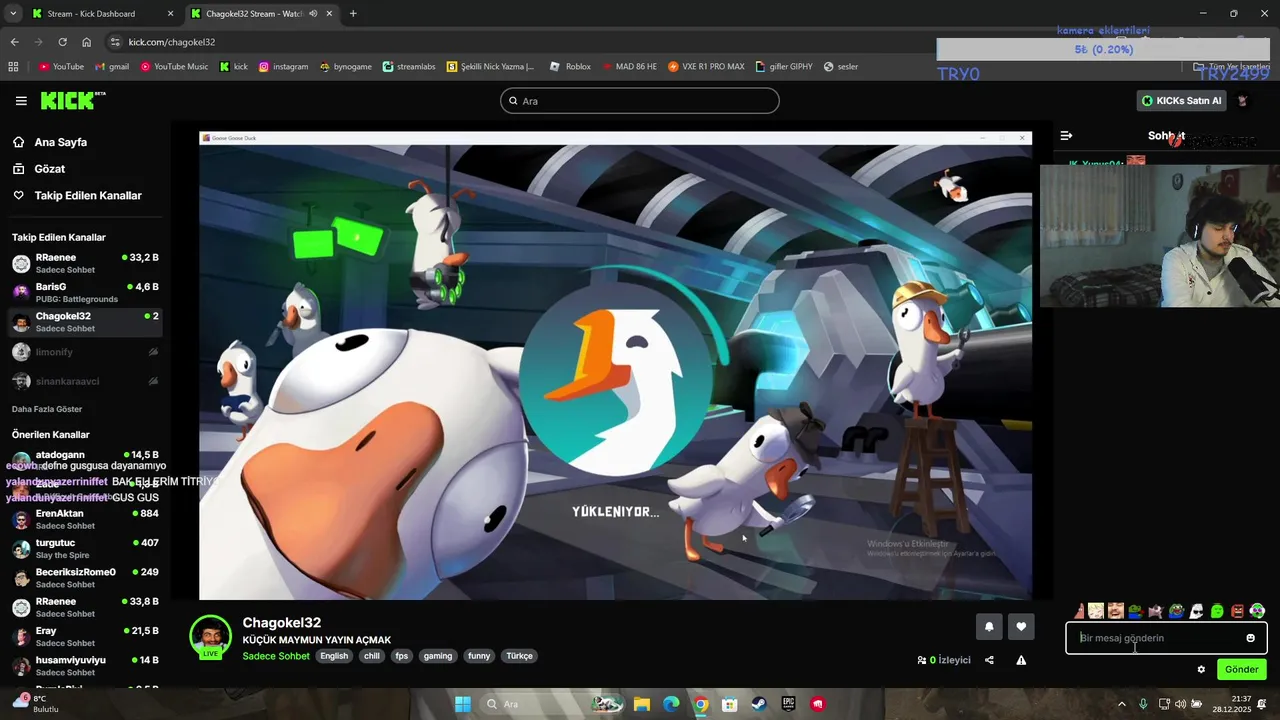This screenshot has height=720, width=1280.
Task: Open the Sadece Sohbet category link
Action: tap(276, 656)
